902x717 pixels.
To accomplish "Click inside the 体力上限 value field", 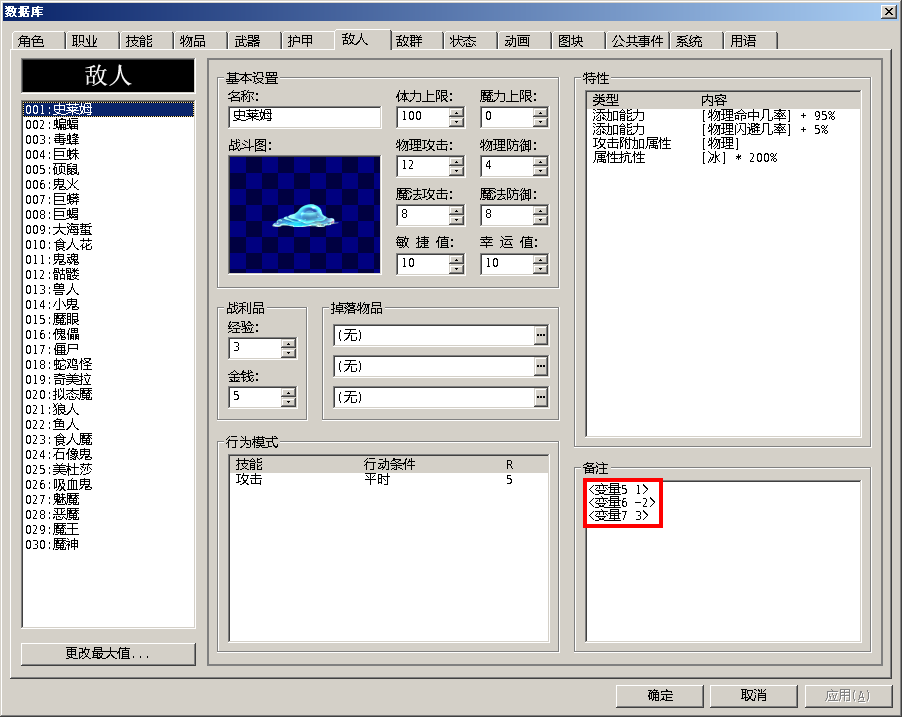I will (423, 117).
